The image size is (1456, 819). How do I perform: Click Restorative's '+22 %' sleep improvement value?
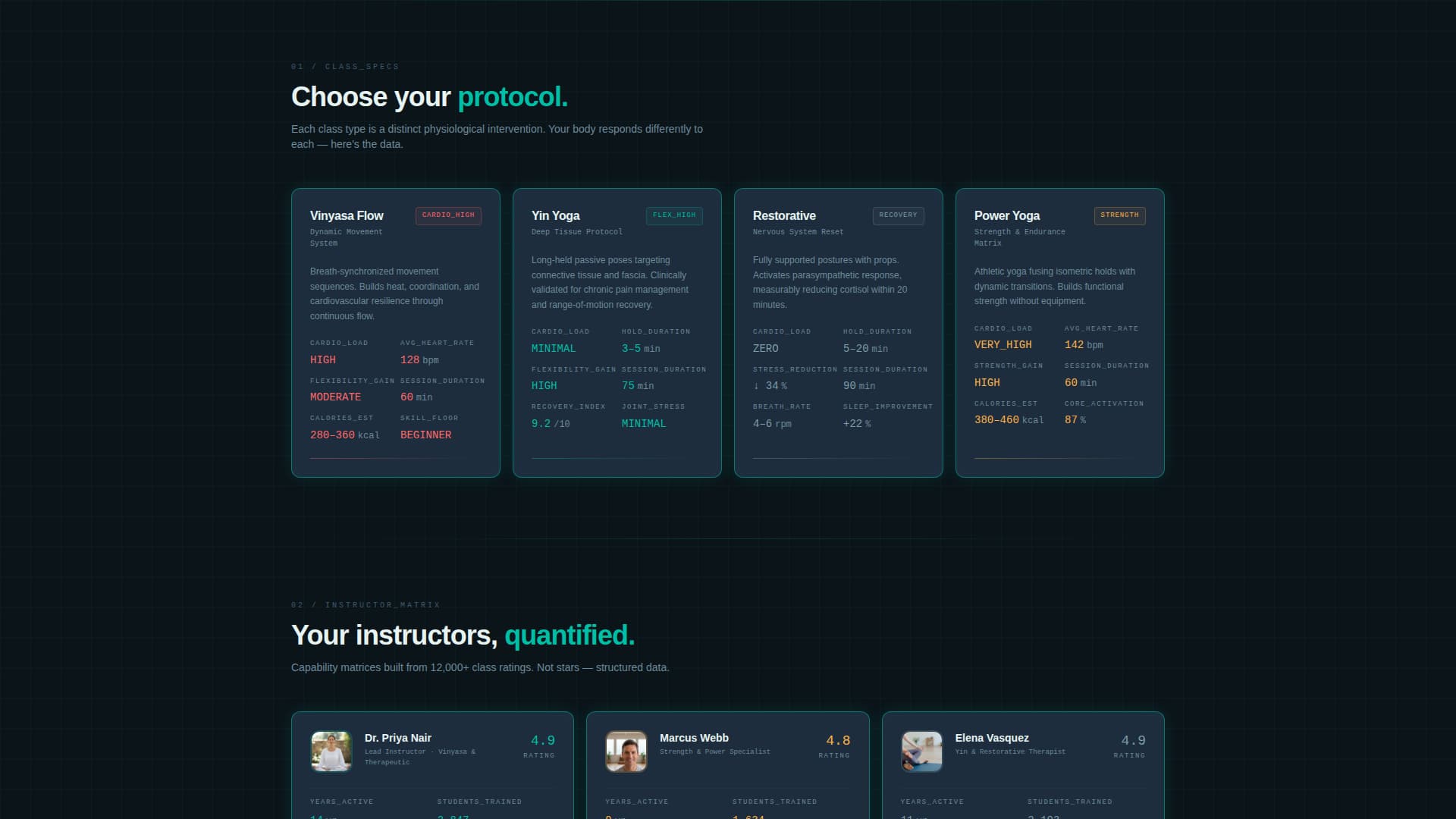[x=857, y=424]
